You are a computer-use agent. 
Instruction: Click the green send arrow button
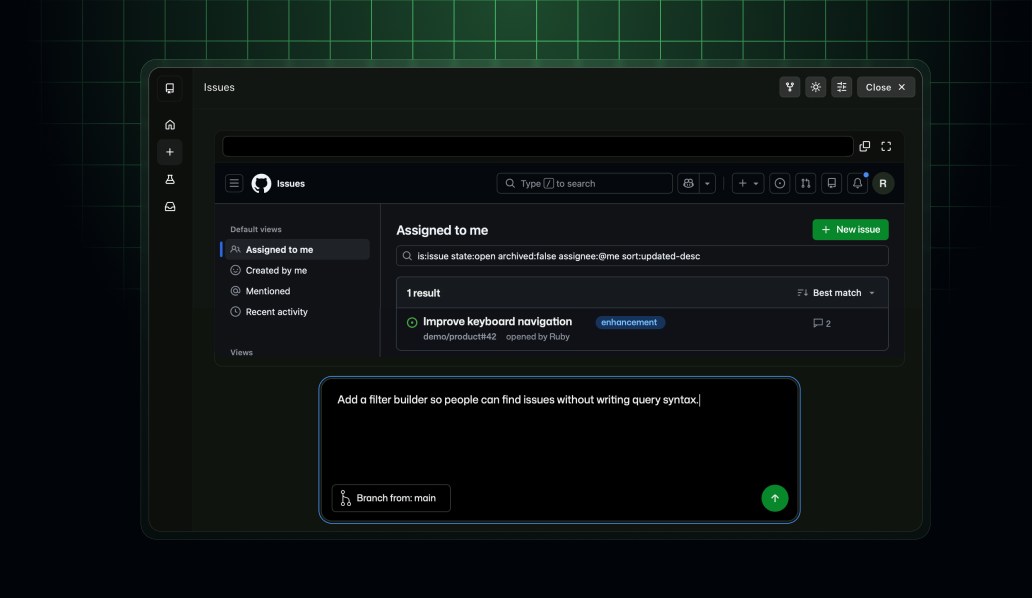coord(775,498)
